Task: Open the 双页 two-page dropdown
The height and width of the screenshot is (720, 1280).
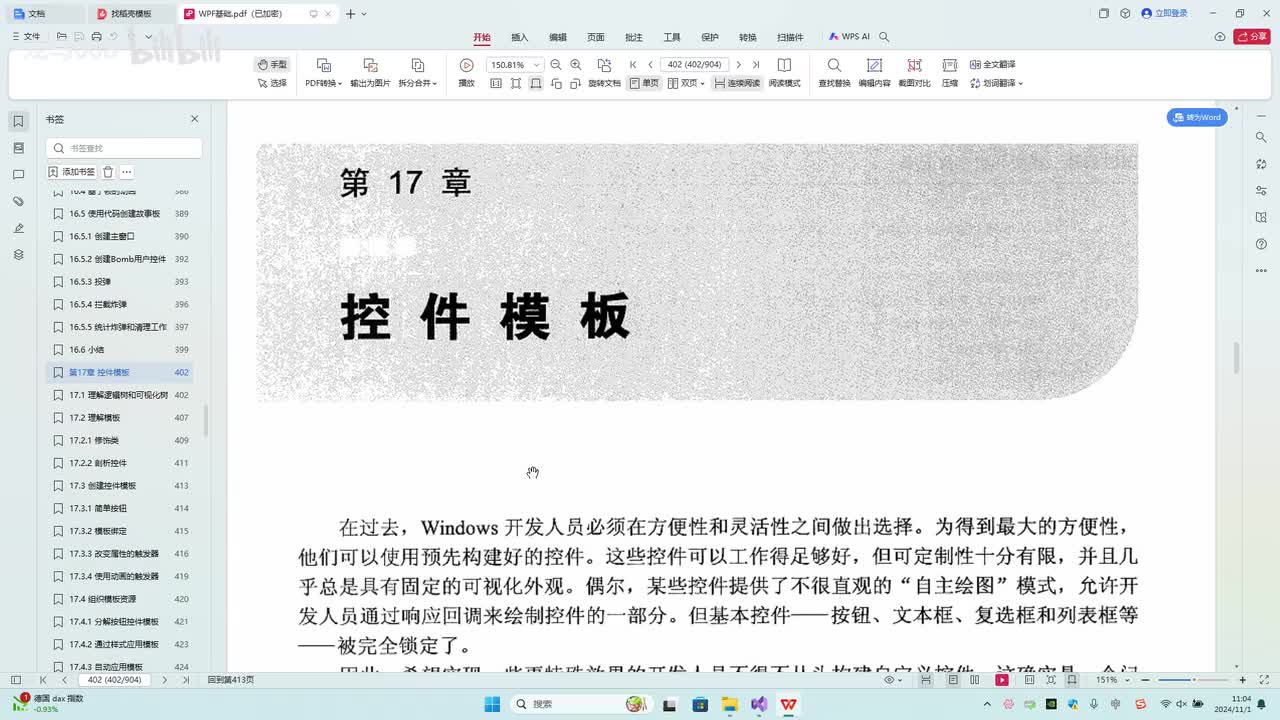Action: click(x=687, y=83)
